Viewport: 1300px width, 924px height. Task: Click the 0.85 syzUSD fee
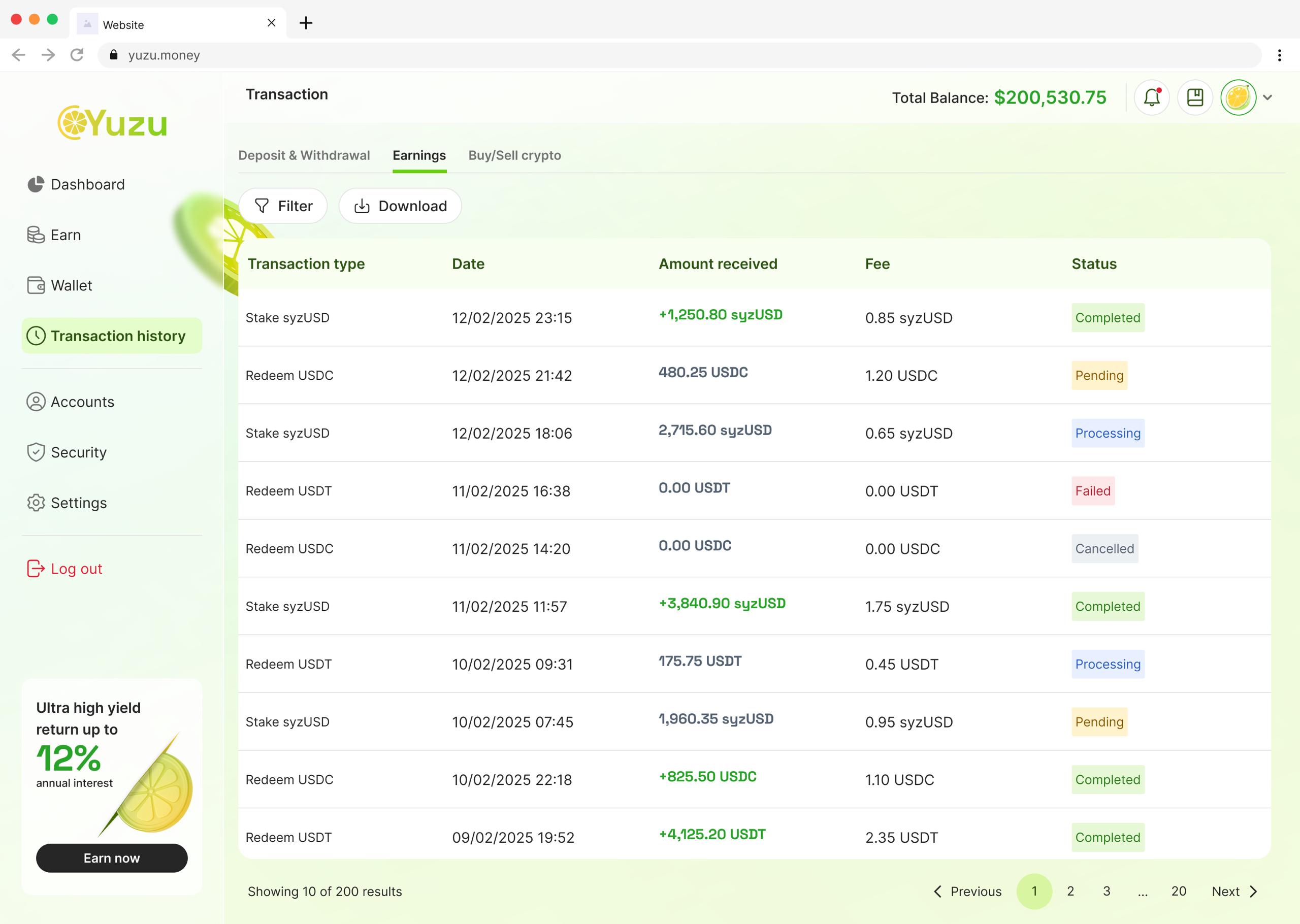908,318
